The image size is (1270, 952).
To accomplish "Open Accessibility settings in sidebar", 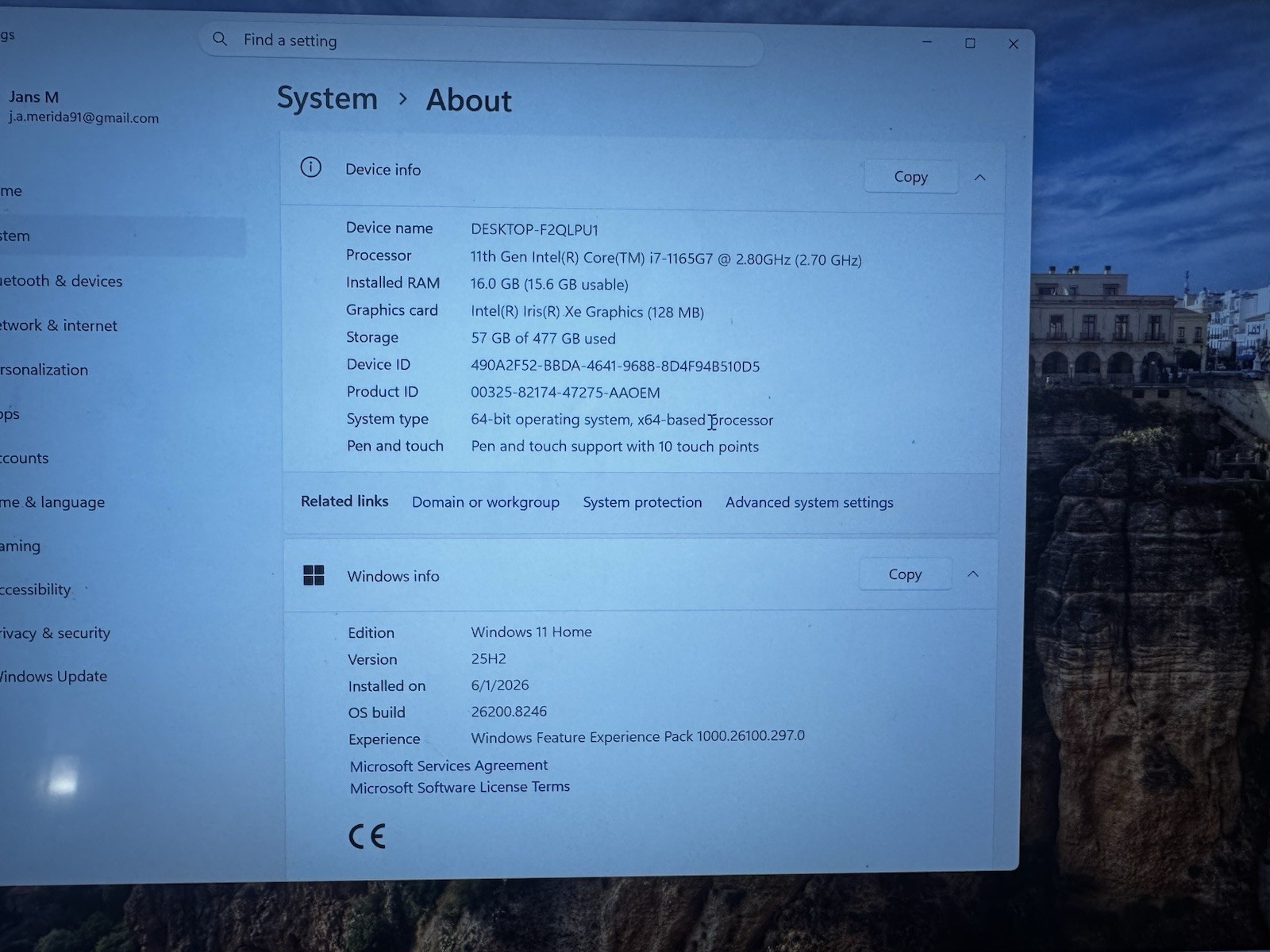I will (x=36, y=589).
